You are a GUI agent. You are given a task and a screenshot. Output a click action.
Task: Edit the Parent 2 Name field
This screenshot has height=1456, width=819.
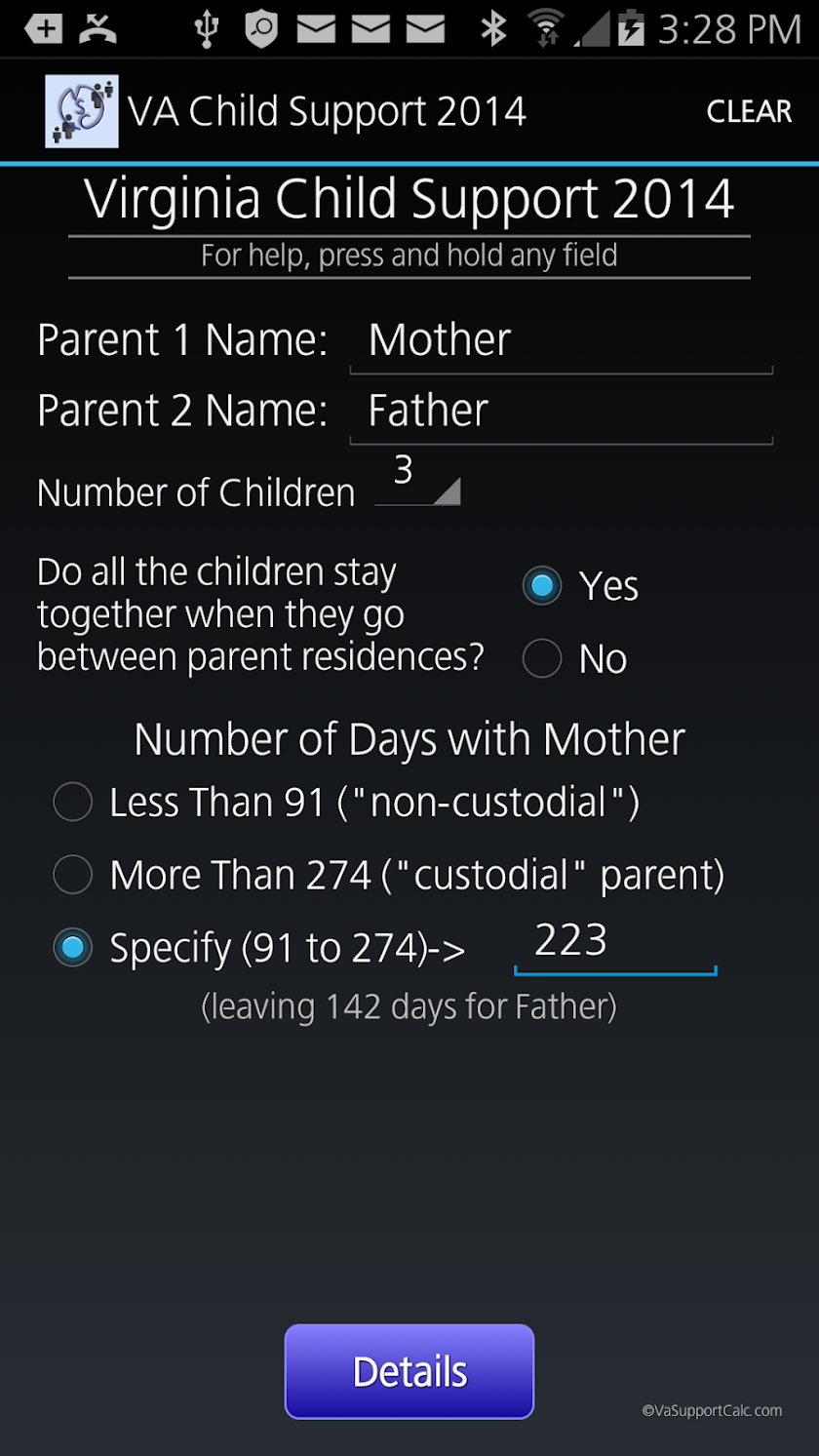point(561,413)
